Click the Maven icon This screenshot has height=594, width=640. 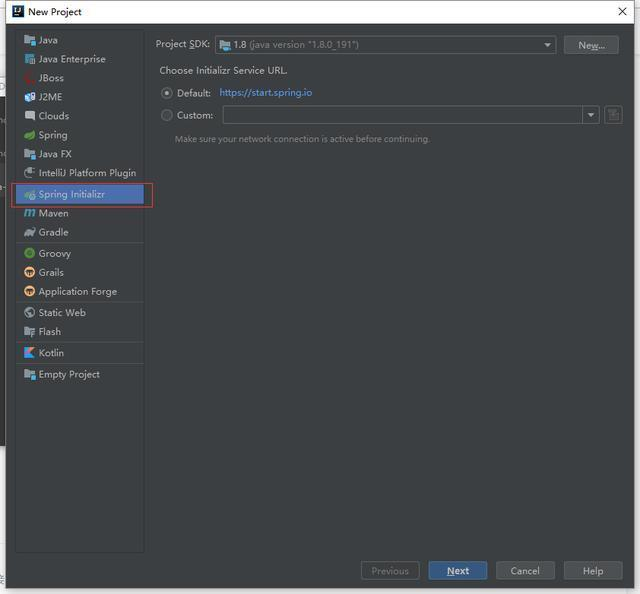[30, 213]
